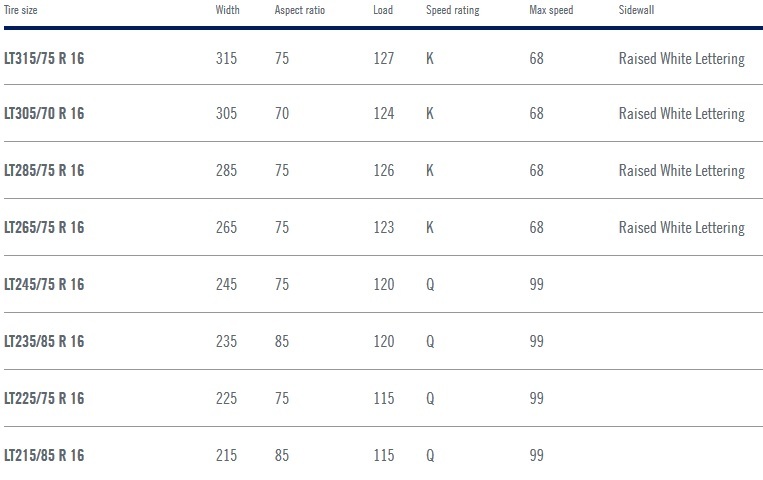Open the LT315/75 R 16 tire size
Image resolution: width=763 pixels, height=480 pixels.
[44, 58]
